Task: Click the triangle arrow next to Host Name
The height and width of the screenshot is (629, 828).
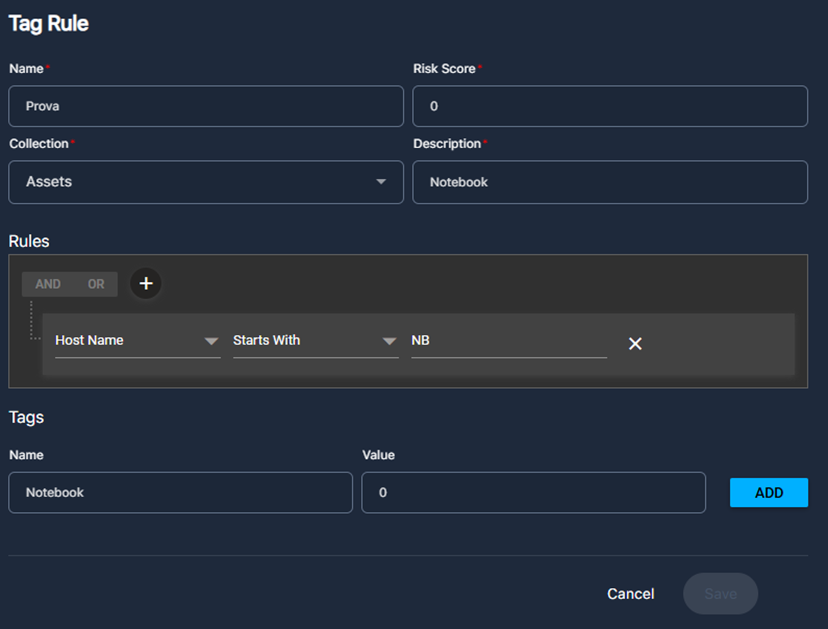Action: (x=211, y=341)
